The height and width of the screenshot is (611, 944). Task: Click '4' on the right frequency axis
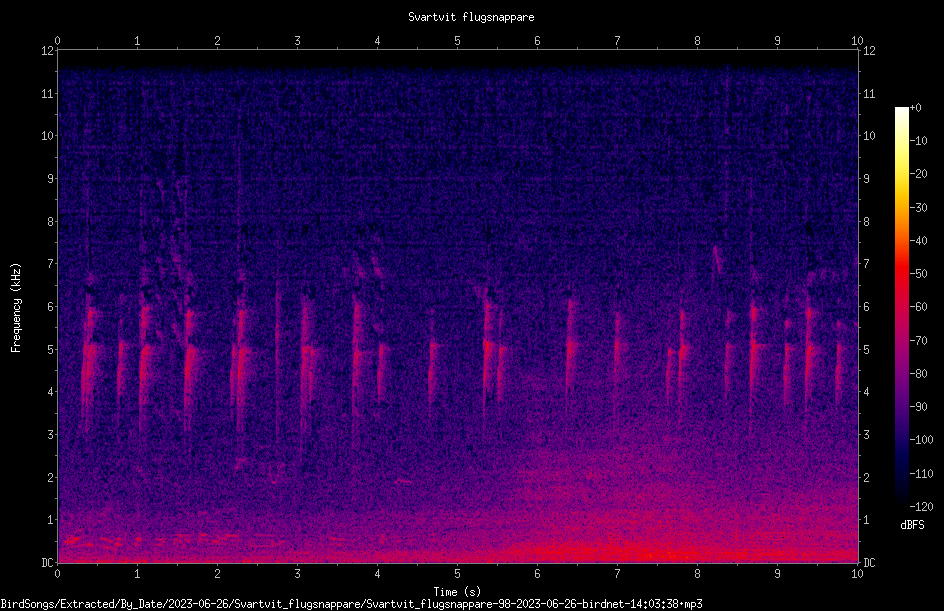tap(866, 392)
